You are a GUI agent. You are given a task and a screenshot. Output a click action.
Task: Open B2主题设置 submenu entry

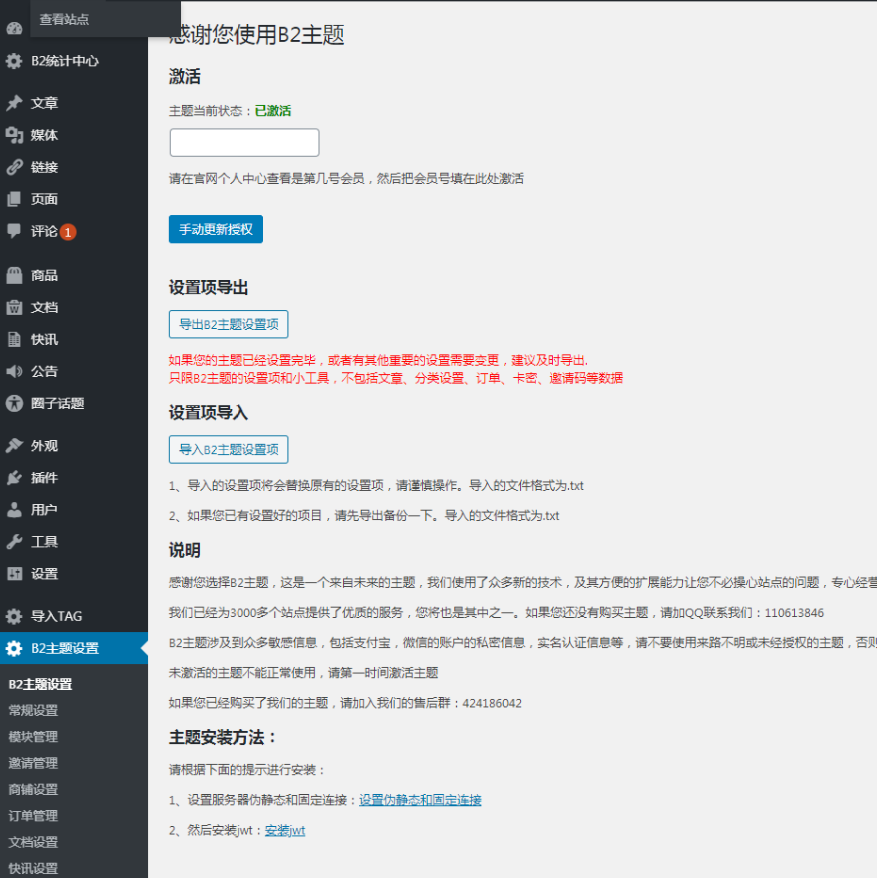pos(40,684)
